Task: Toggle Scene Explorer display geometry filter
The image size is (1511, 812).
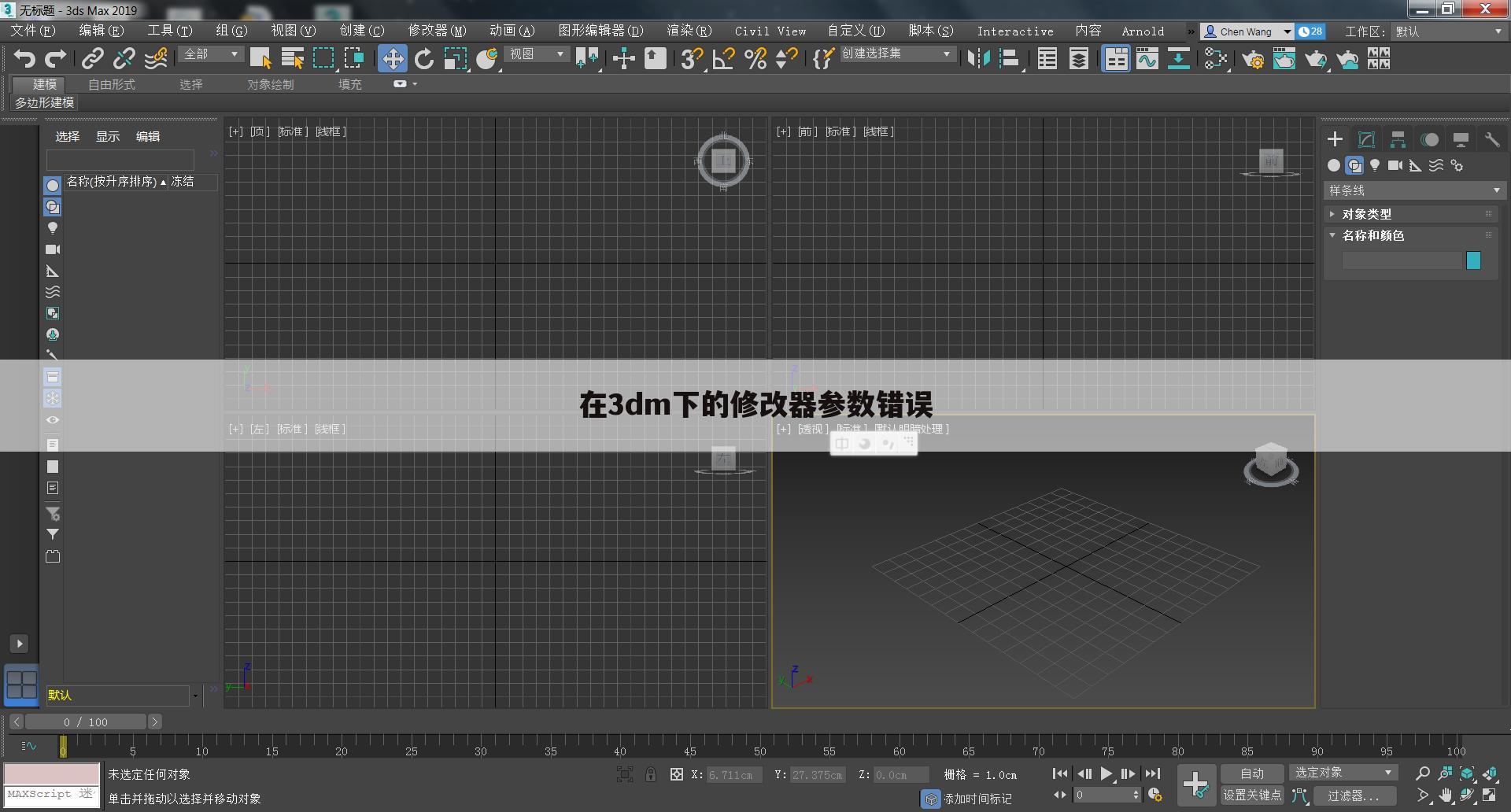Action: (x=53, y=186)
